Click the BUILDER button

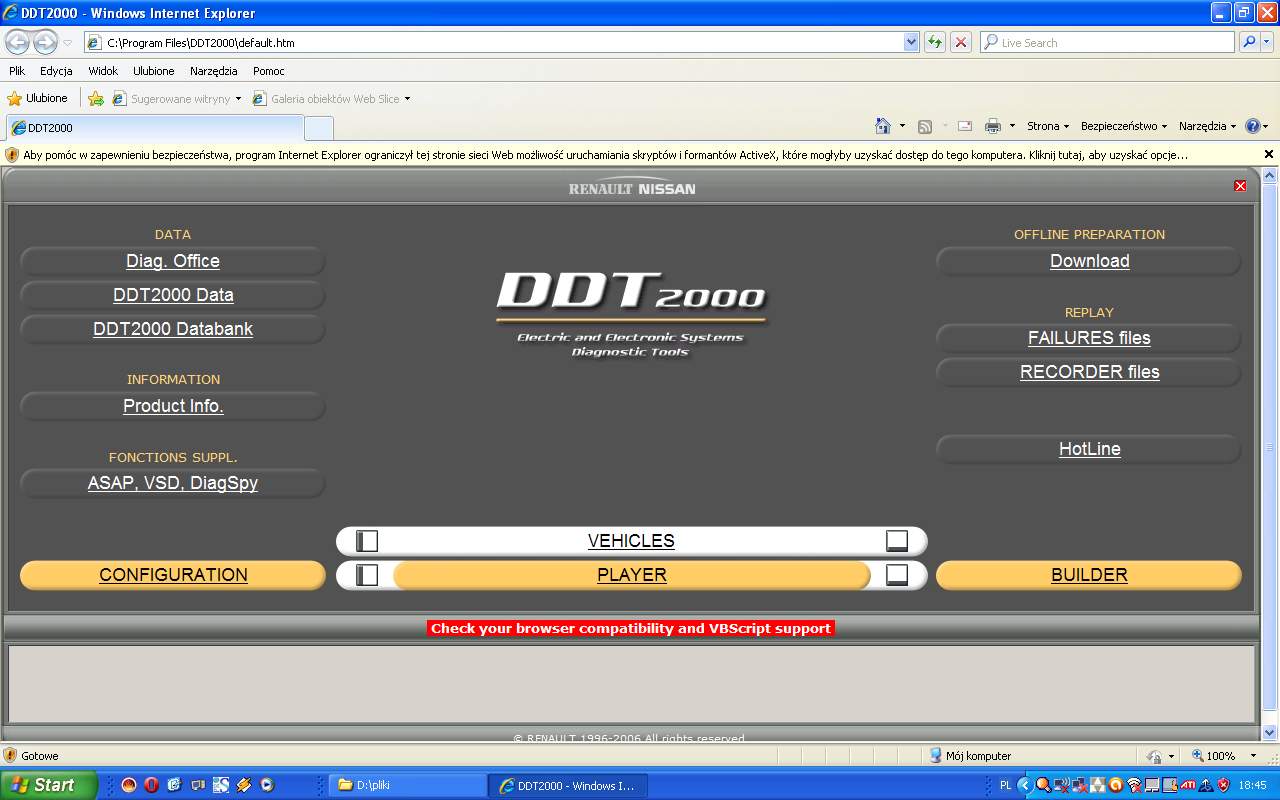tap(1089, 575)
